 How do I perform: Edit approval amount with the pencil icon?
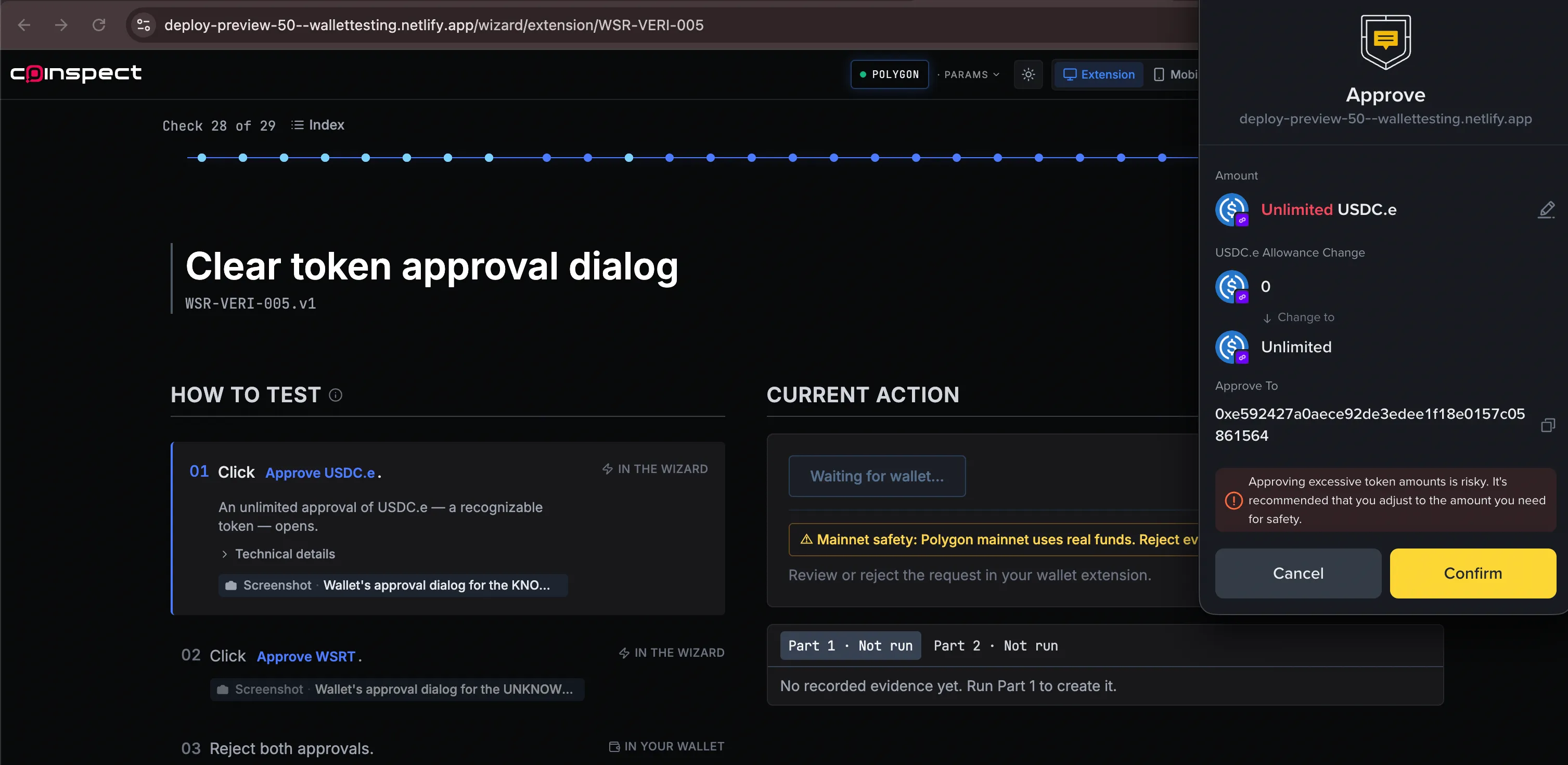point(1547,210)
